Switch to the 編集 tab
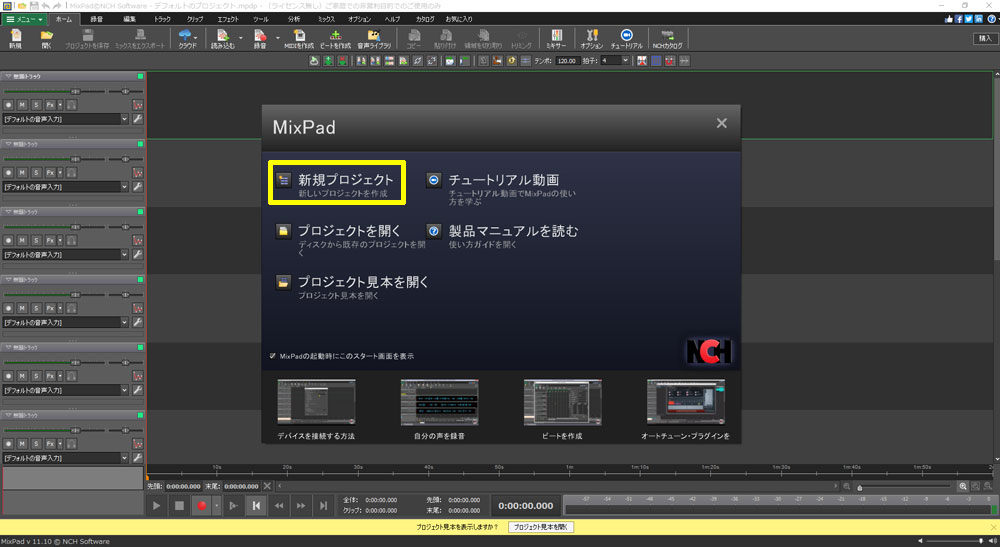The image size is (1000, 547). 129,19
